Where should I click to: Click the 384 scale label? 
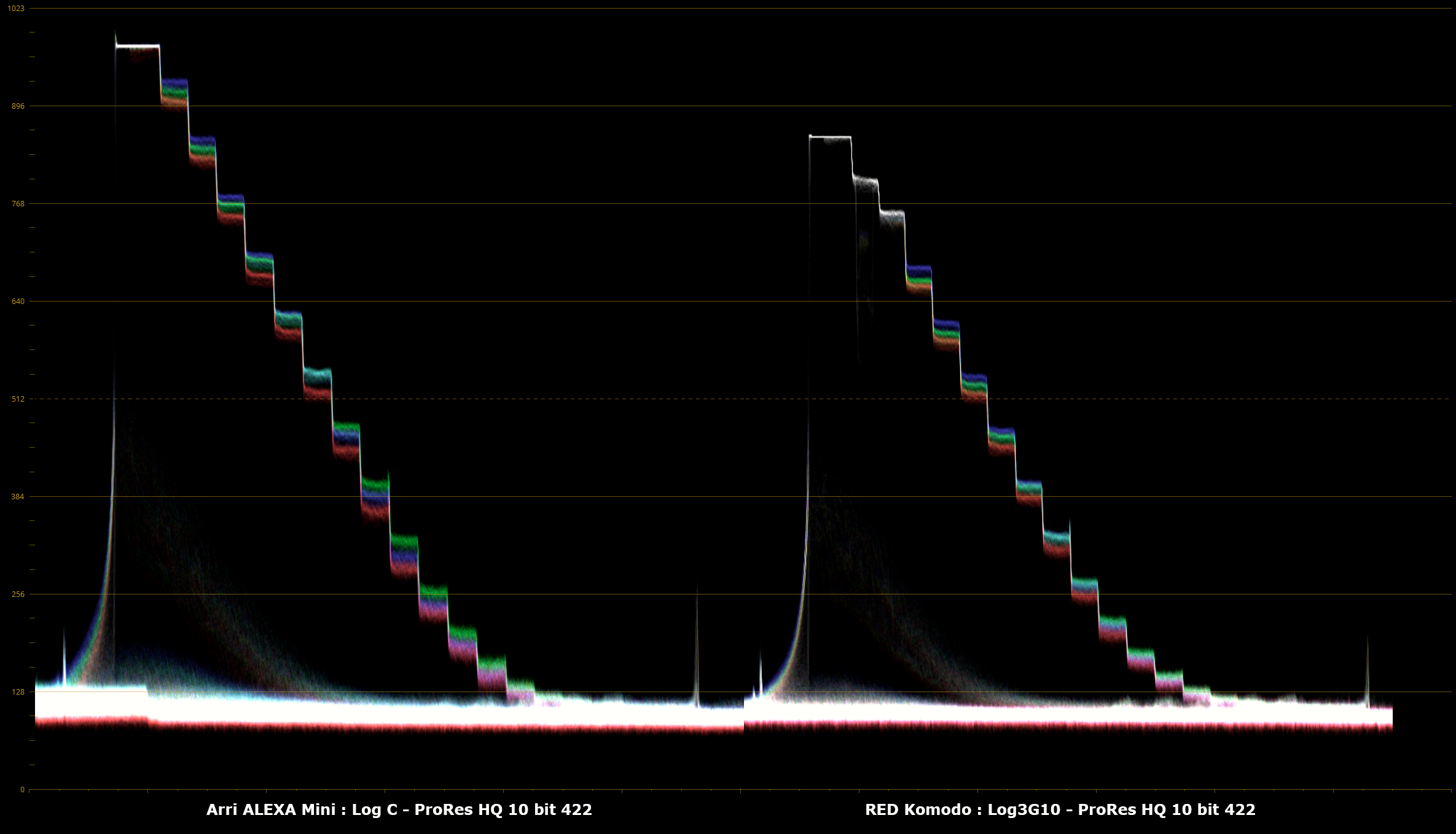(x=18, y=497)
